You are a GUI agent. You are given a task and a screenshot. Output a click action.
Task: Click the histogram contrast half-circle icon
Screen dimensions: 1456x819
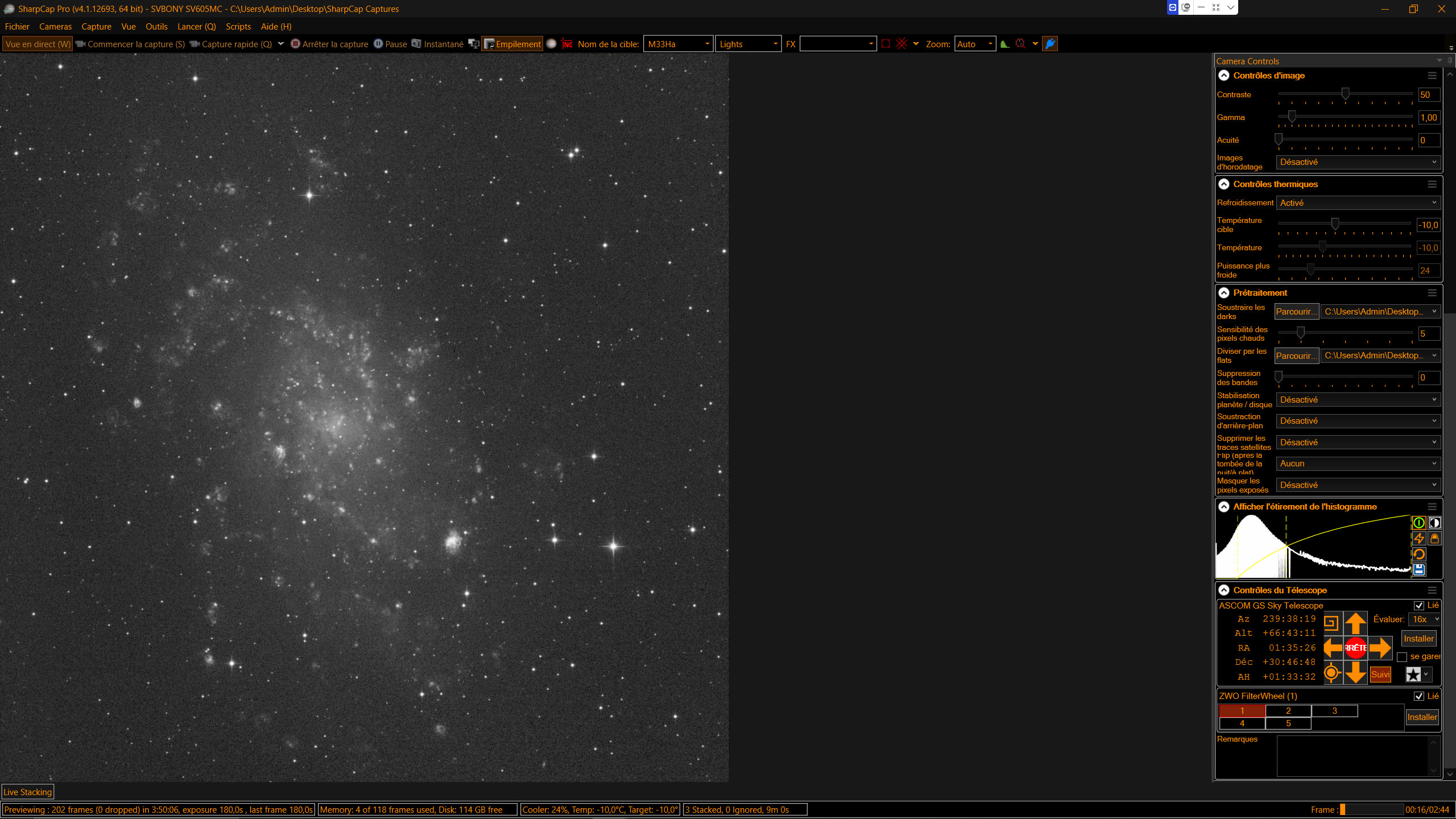point(1434,523)
